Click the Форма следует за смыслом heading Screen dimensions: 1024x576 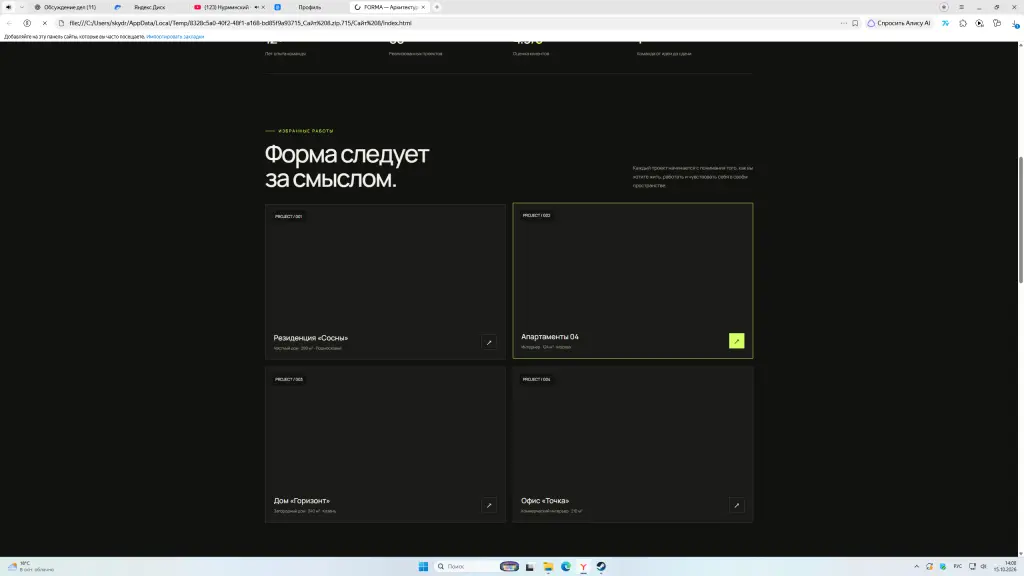[x=347, y=167]
